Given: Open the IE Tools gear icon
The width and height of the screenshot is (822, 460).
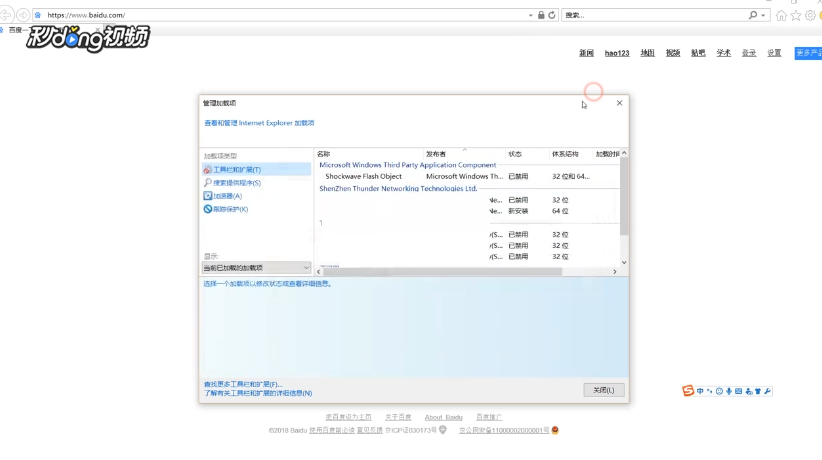Looking at the screenshot, I should [x=810, y=15].
